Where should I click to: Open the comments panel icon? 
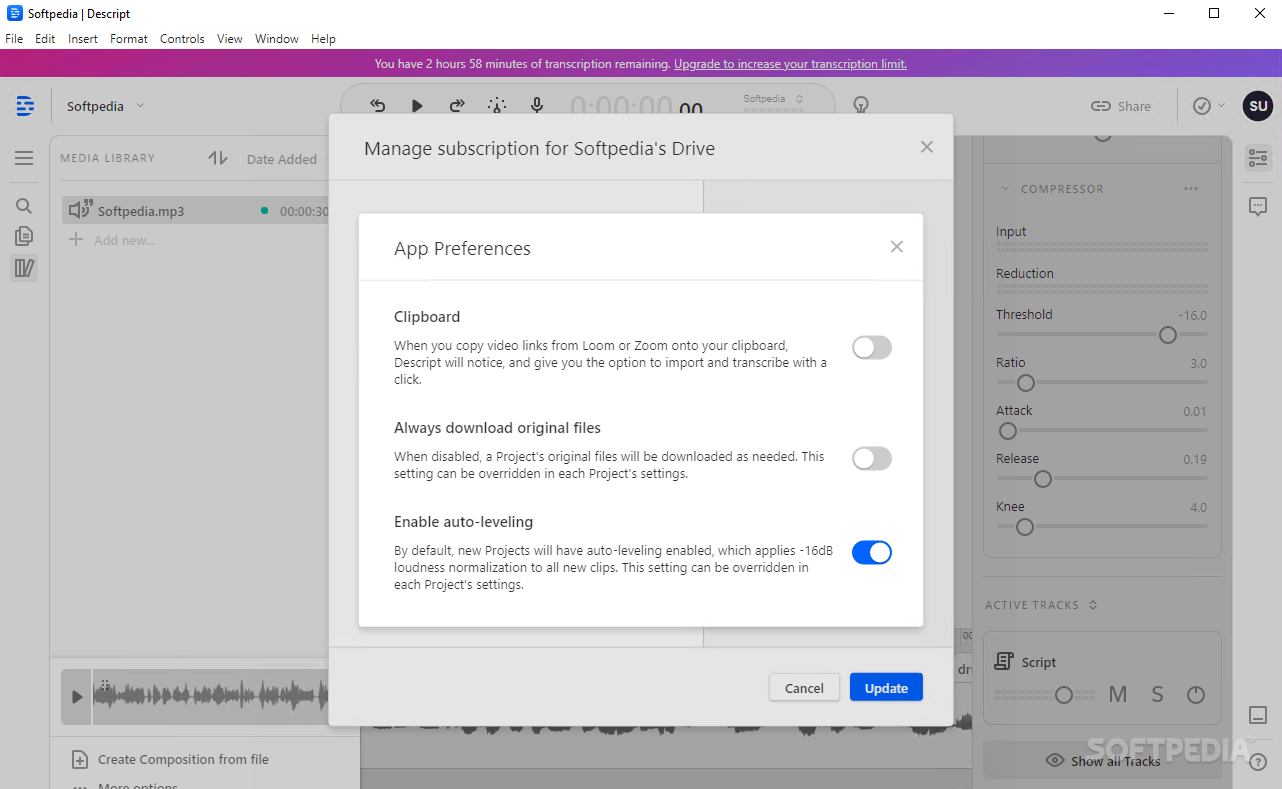pos(1258,207)
